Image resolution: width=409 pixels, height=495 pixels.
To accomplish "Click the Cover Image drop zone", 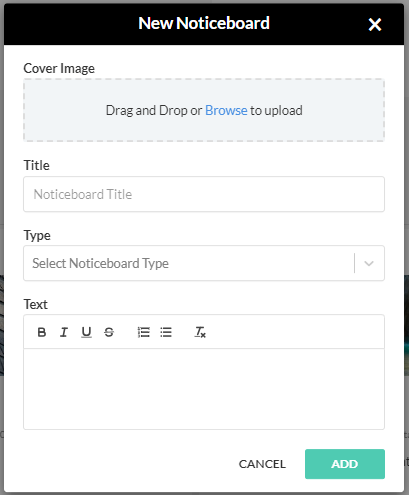I will click(204, 110).
